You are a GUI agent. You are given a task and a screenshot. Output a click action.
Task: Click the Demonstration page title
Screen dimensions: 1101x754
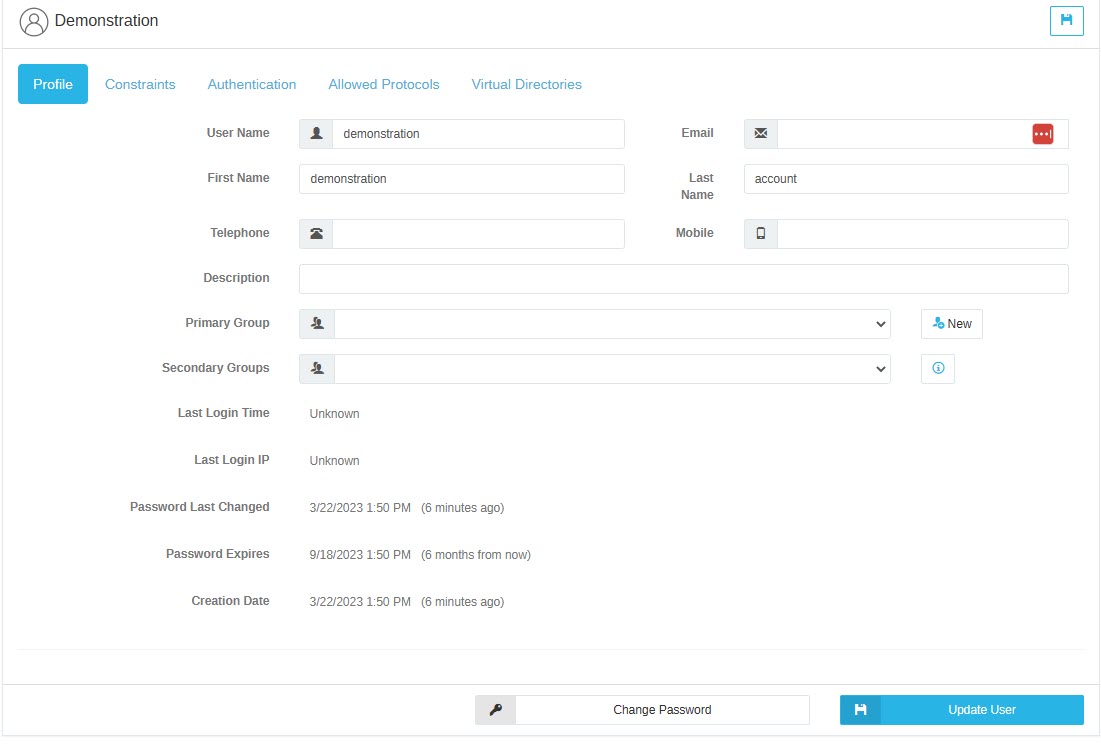coord(107,21)
